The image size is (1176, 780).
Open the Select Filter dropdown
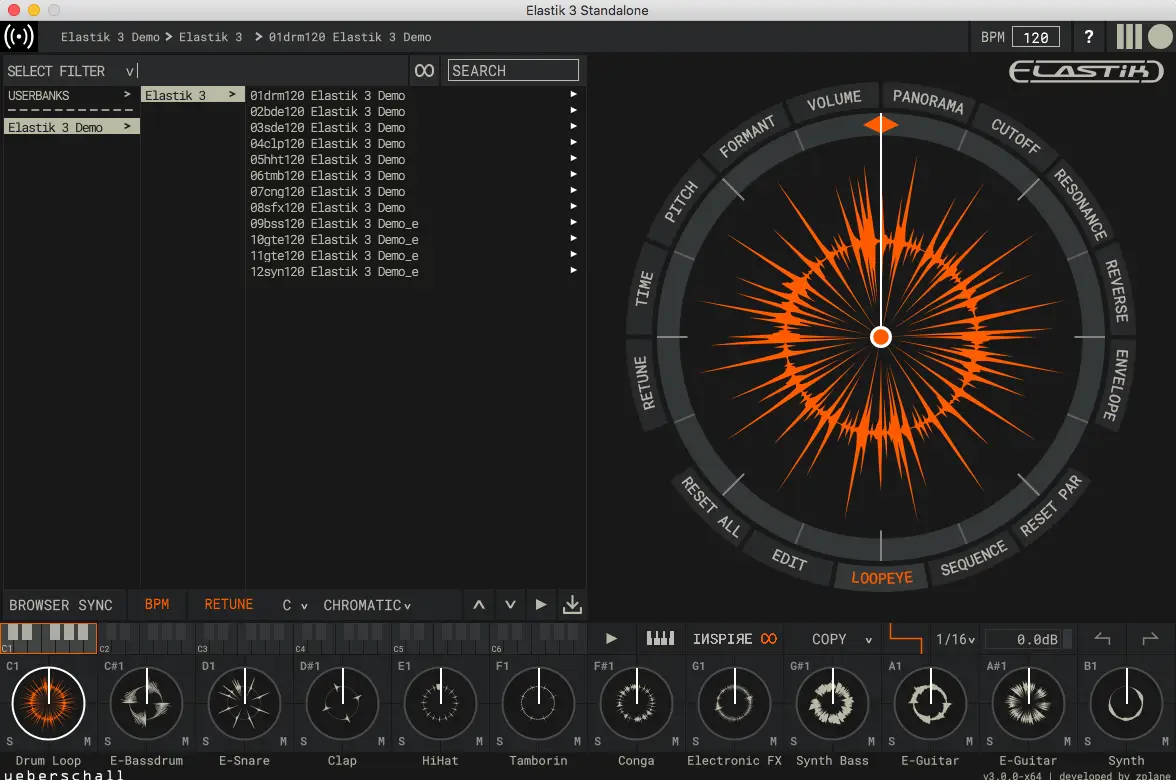[72, 71]
